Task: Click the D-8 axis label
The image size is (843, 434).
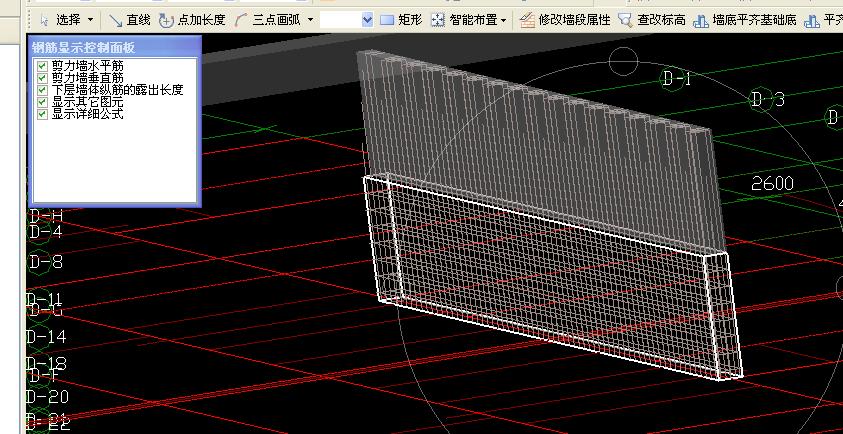Action: (x=46, y=262)
